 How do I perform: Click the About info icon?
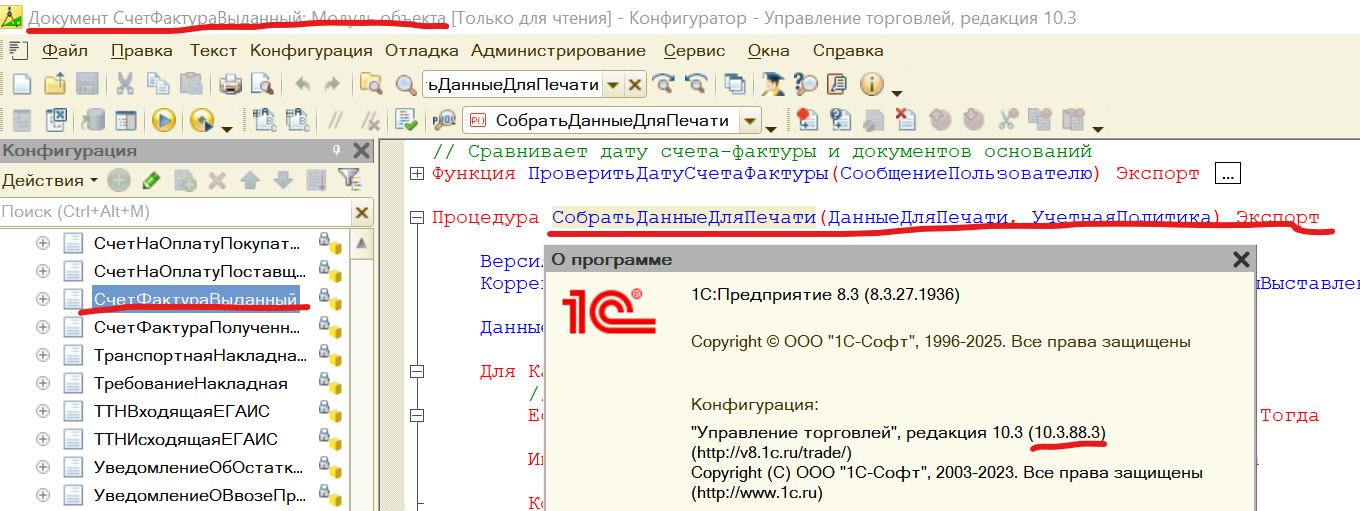click(x=872, y=85)
